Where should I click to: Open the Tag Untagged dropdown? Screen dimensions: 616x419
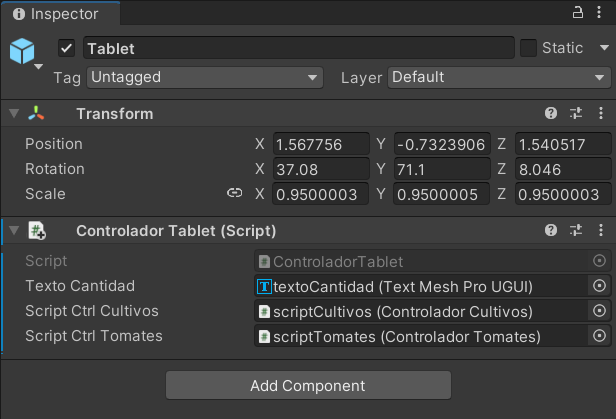point(205,77)
